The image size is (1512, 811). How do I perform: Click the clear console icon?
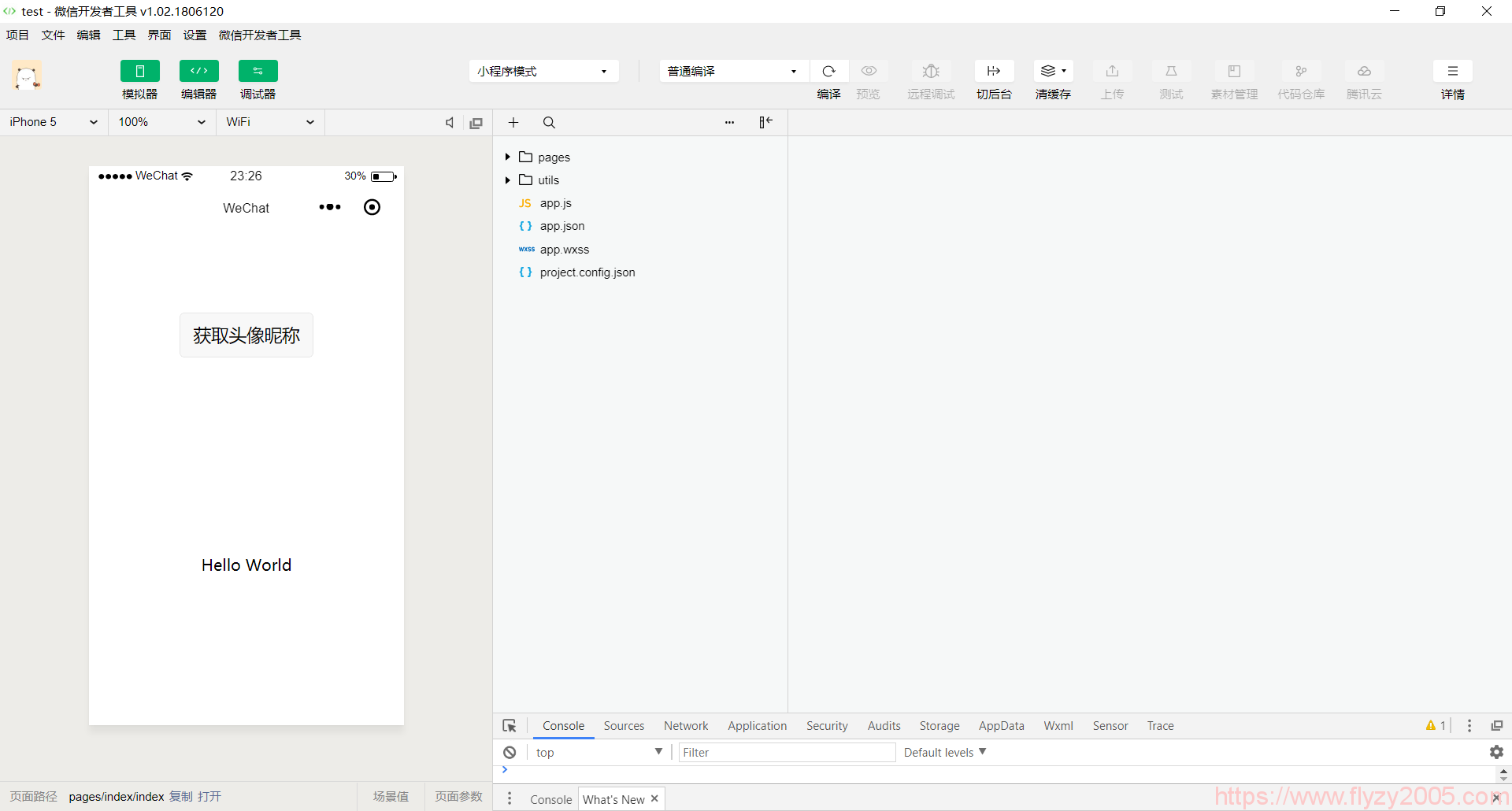click(510, 753)
